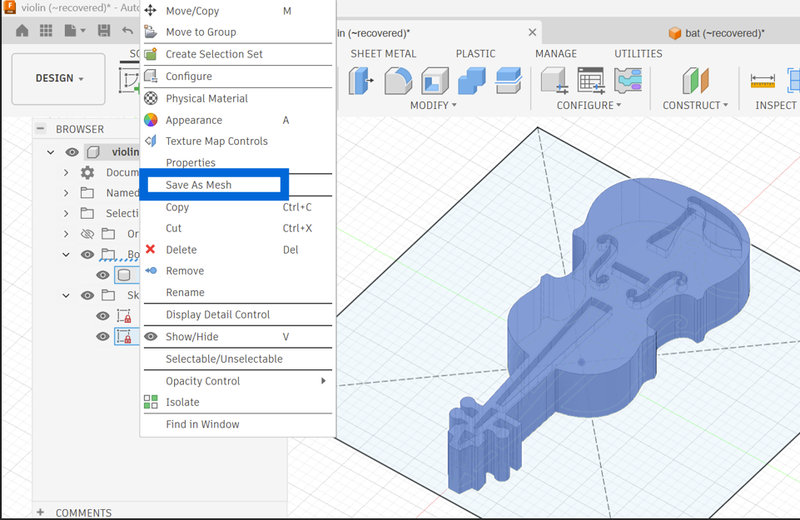Expand the COMMENTS panel
Image resolution: width=800 pixels, height=520 pixels.
pos(40,512)
